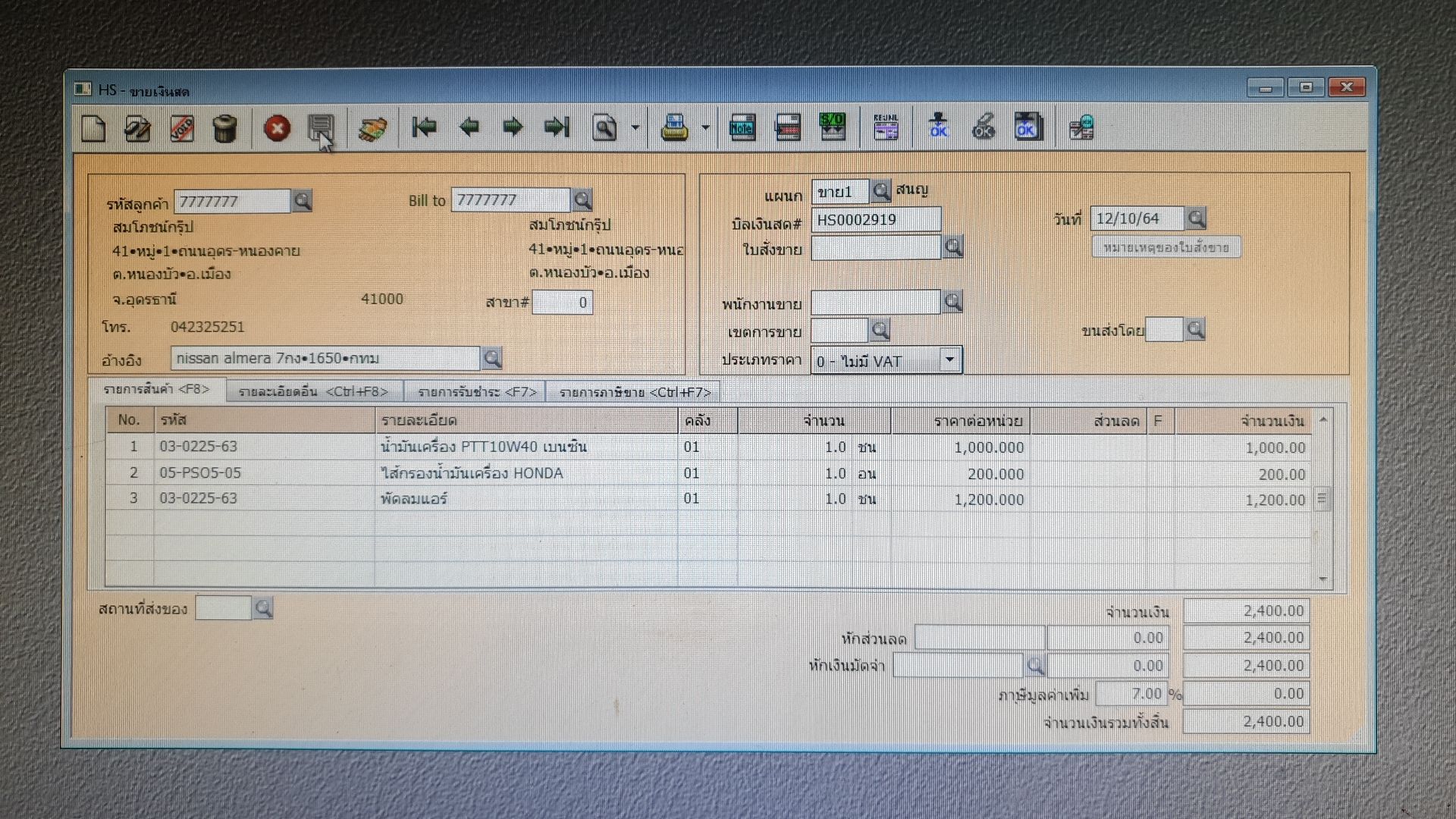This screenshot has width=1456, height=819.
Task: Open the Note toolbar icon
Action: coord(742,127)
